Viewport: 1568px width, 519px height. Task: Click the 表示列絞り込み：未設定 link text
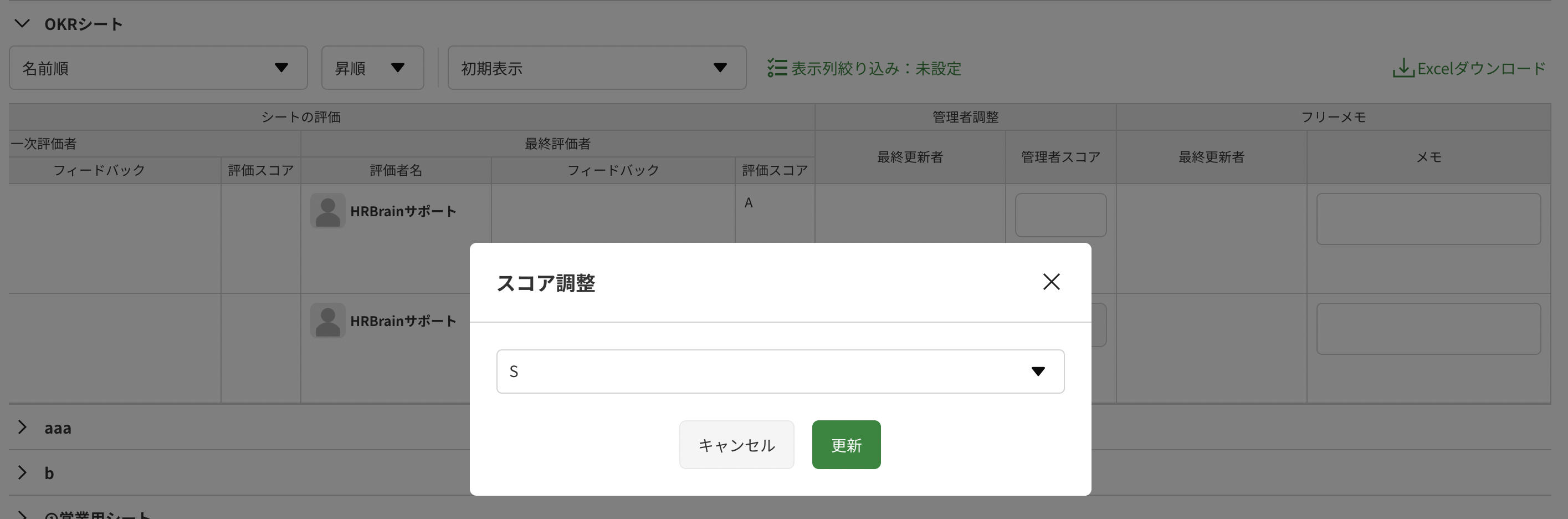[x=876, y=68]
